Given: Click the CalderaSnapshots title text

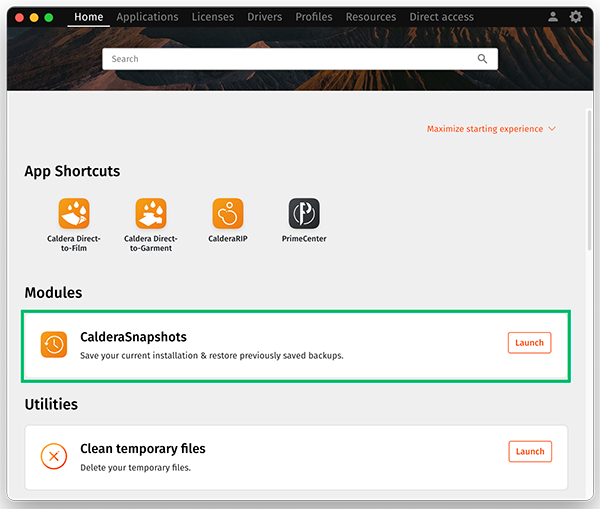Looking at the screenshot, I should (x=133, y=337).
